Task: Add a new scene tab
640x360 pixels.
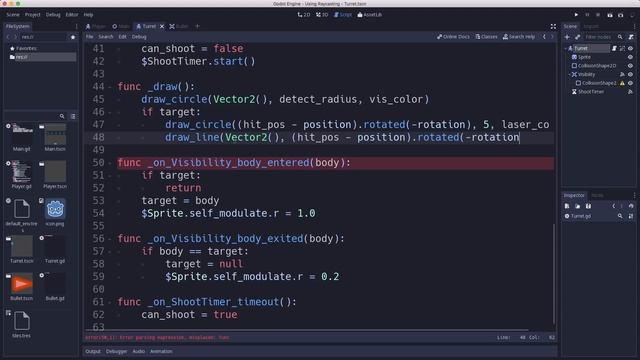Action: [197, 26]
